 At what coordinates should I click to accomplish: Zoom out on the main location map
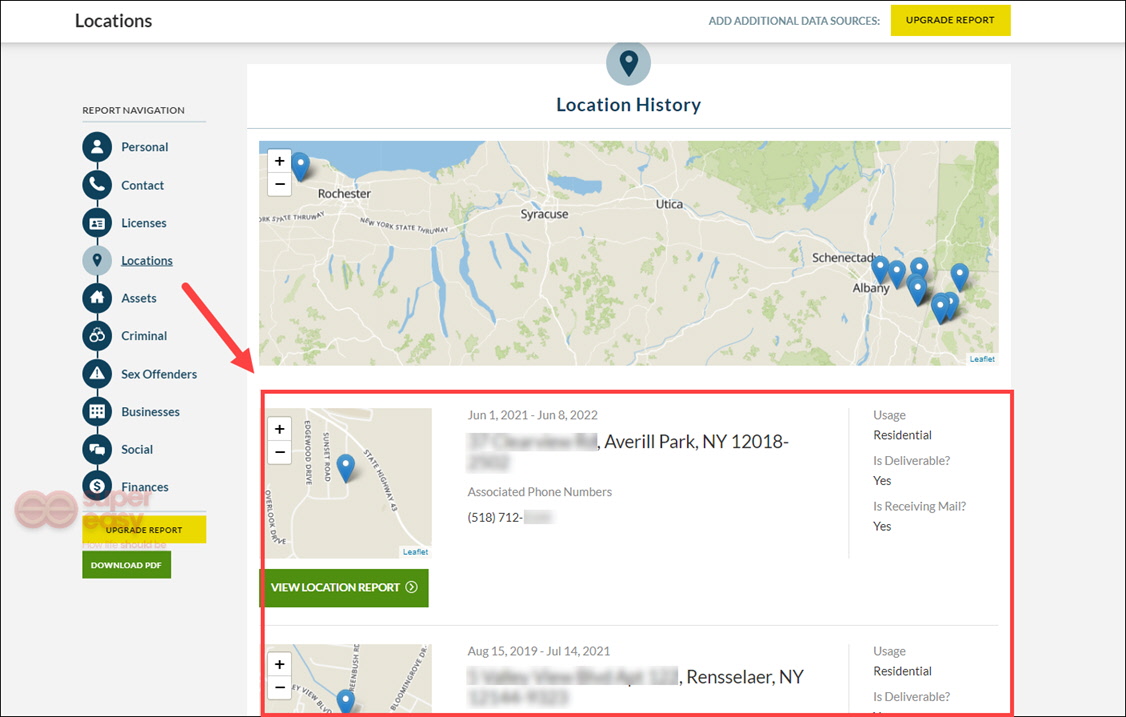(279, 184)
